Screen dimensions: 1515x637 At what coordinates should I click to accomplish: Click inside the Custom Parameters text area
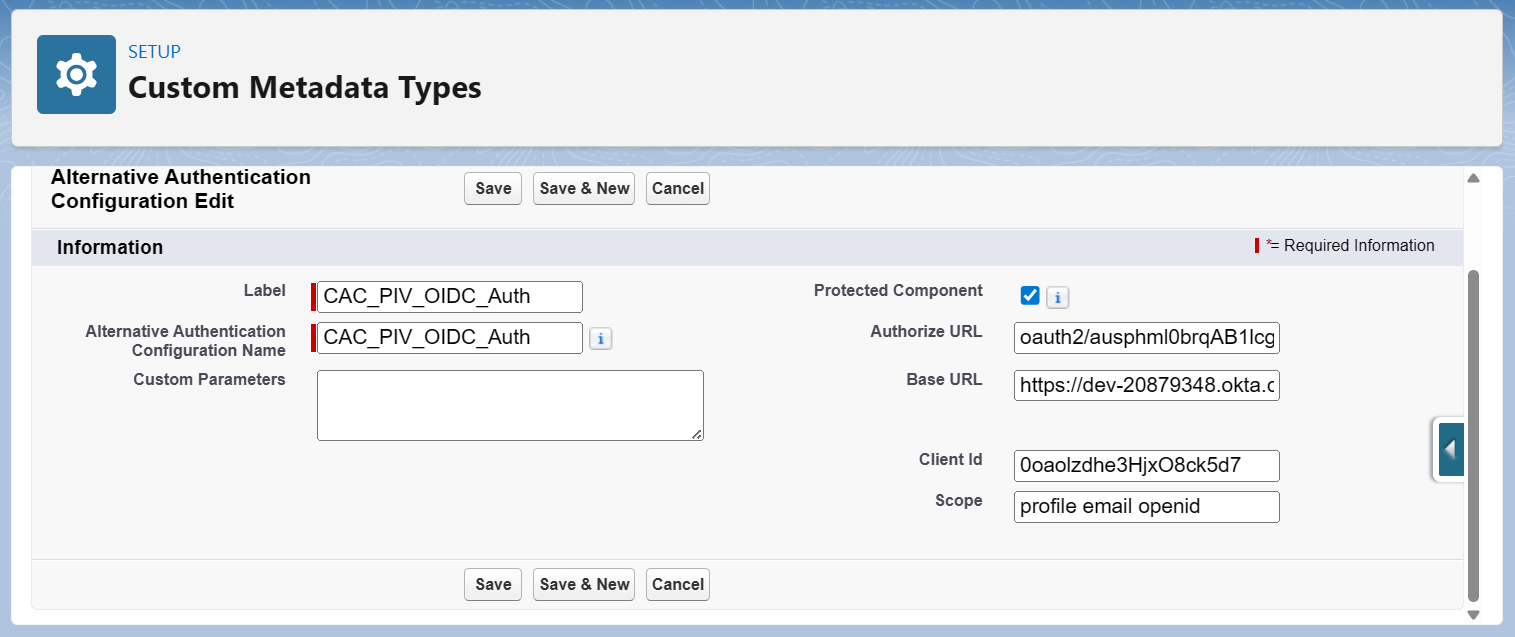click(x=510, y=405)
